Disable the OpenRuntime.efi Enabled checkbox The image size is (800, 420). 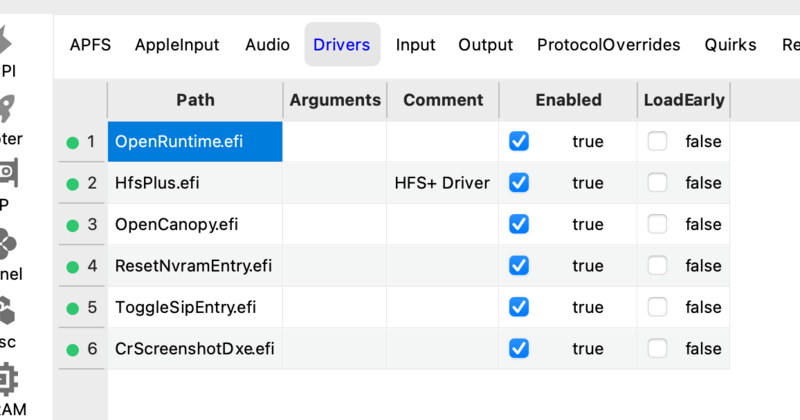pyautogui.click(x=519, y=142)
